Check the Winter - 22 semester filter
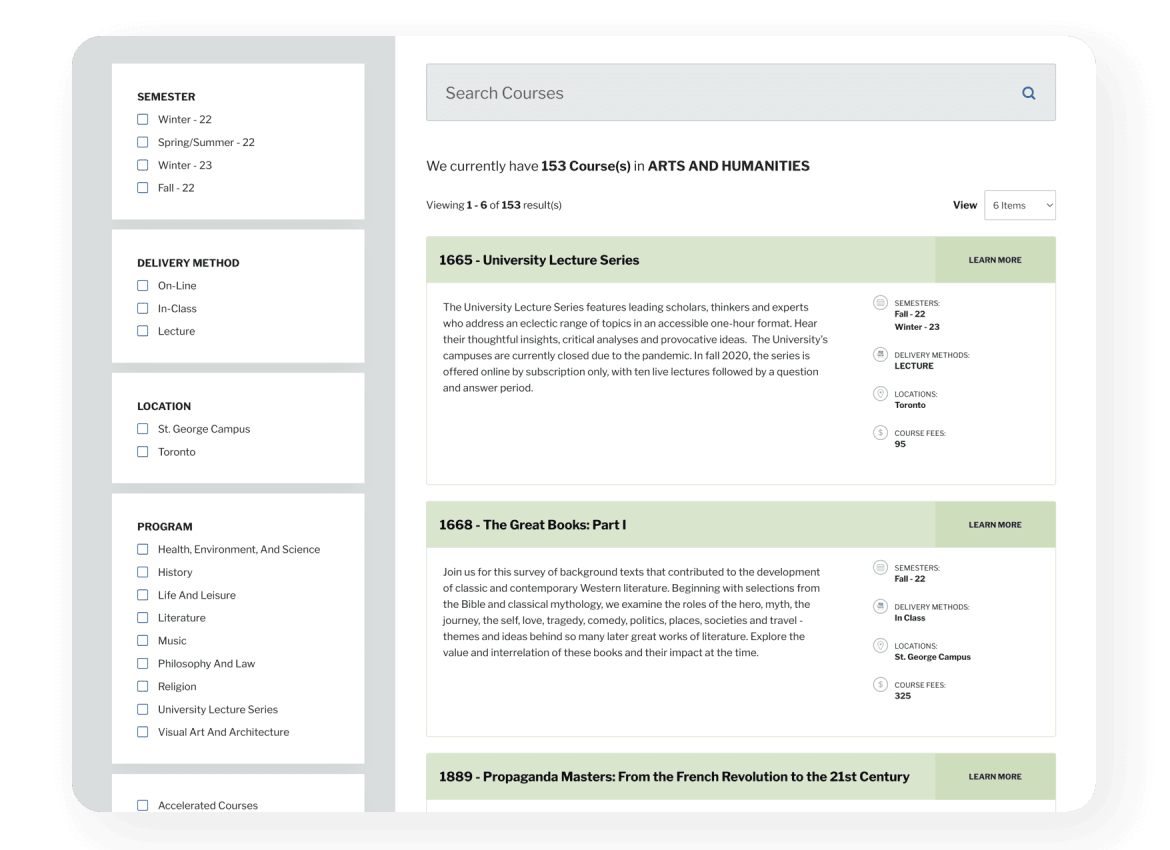The width and height of the screenshot is (1170, 850). click(142, 119)
